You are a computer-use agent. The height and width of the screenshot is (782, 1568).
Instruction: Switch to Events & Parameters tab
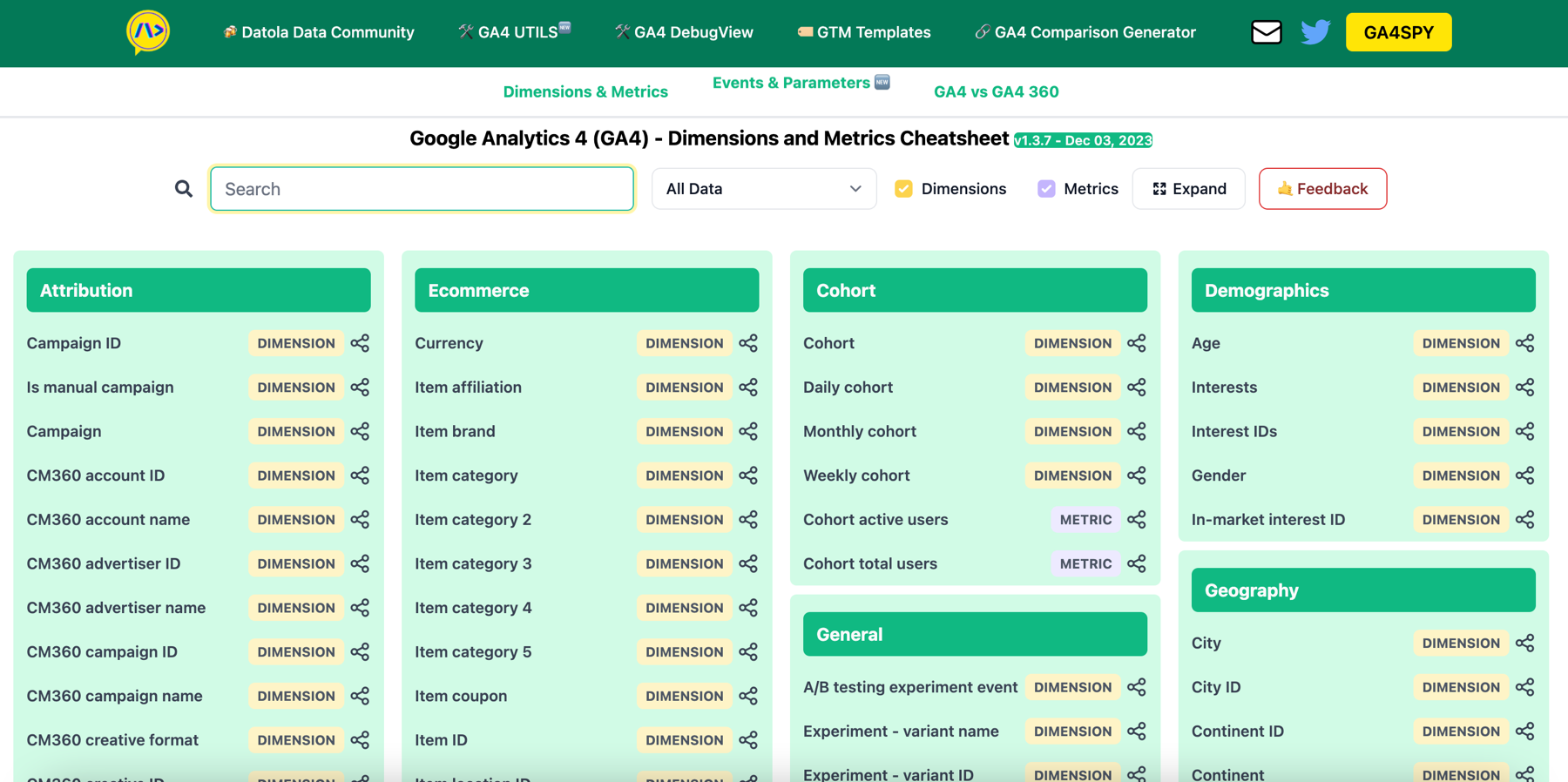tap(801, 83)
